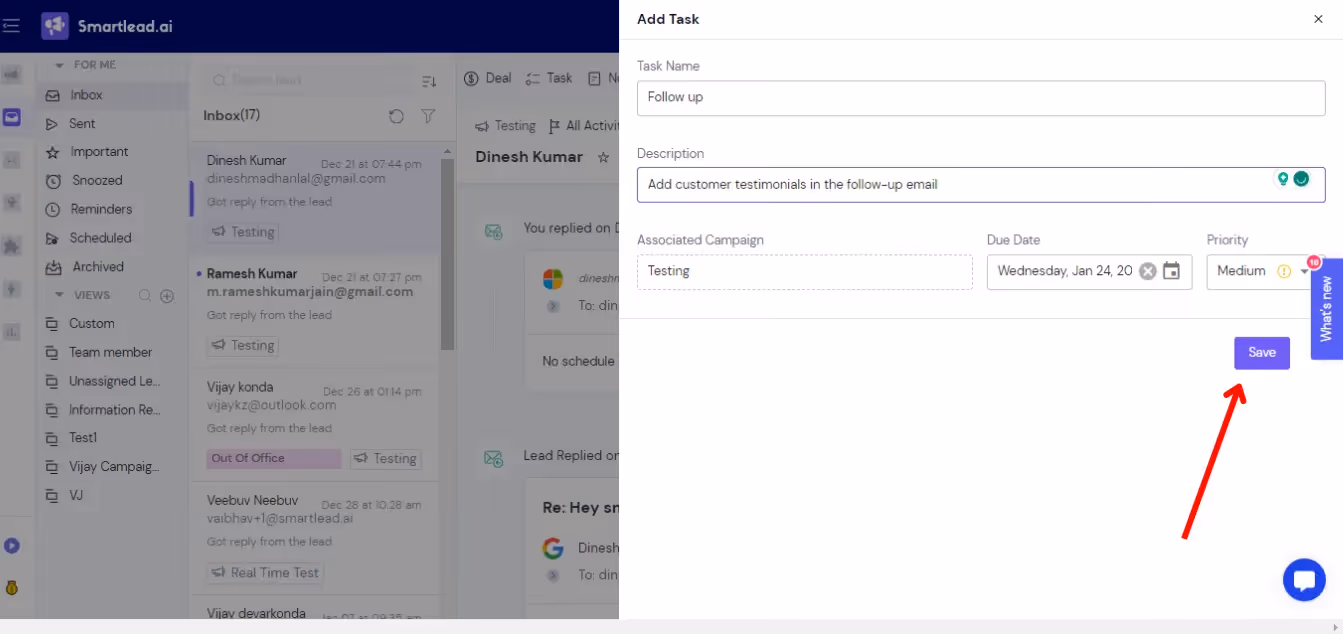The width and height of the screenshot is (1343, 634).
Task: Open Vijay konda's conversation
Action: 314,426
